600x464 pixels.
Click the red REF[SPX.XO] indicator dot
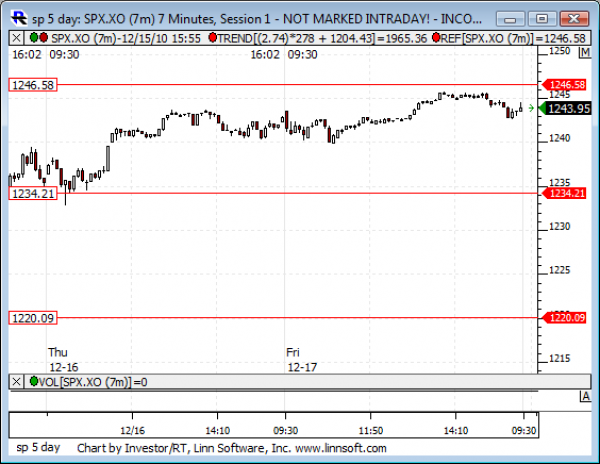coord(436,37)
